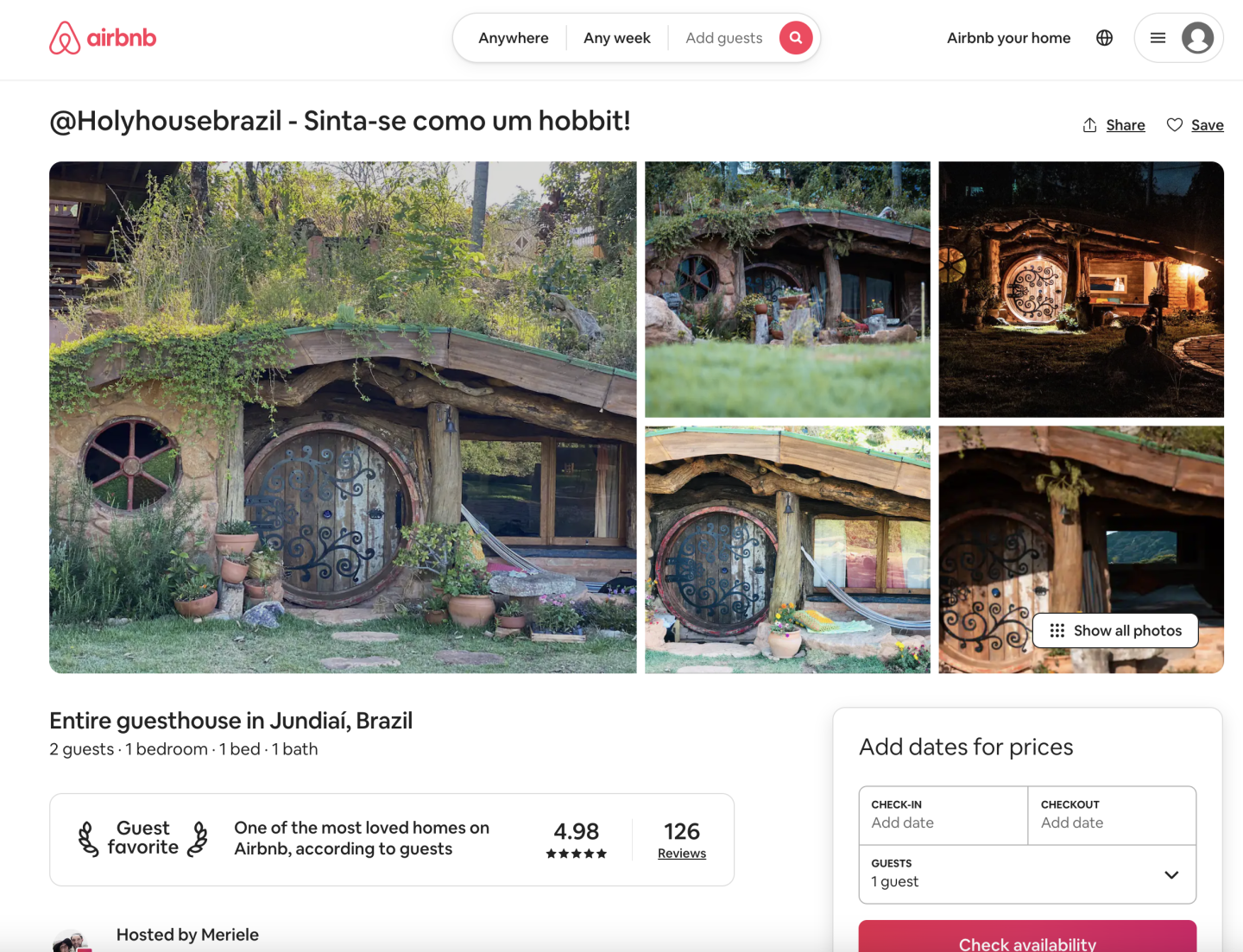Click the red search magnifier button

(796, 38)
